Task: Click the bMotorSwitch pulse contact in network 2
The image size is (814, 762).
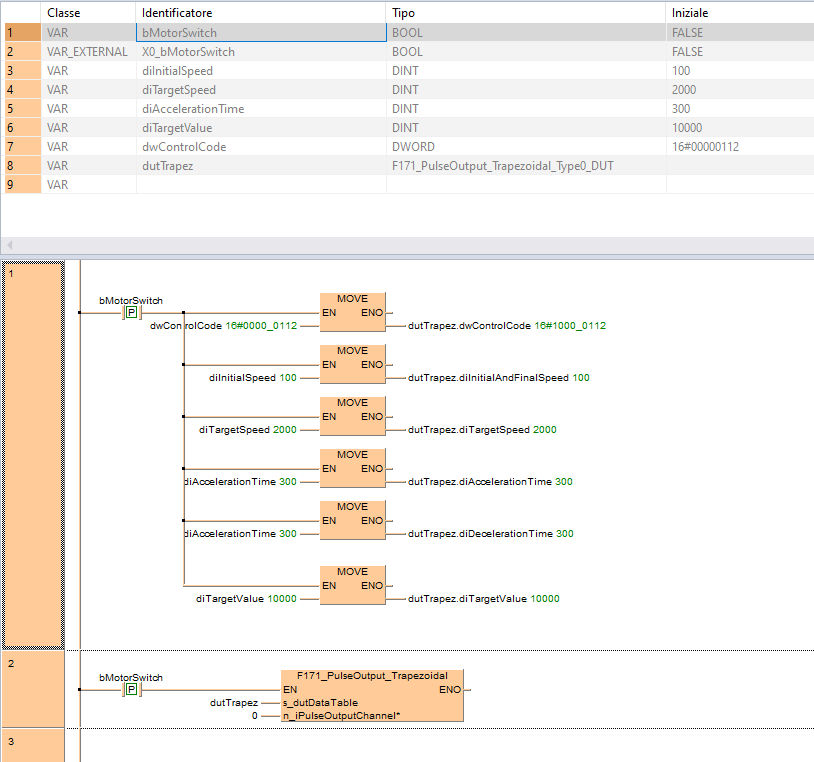Action: [130, 690]
